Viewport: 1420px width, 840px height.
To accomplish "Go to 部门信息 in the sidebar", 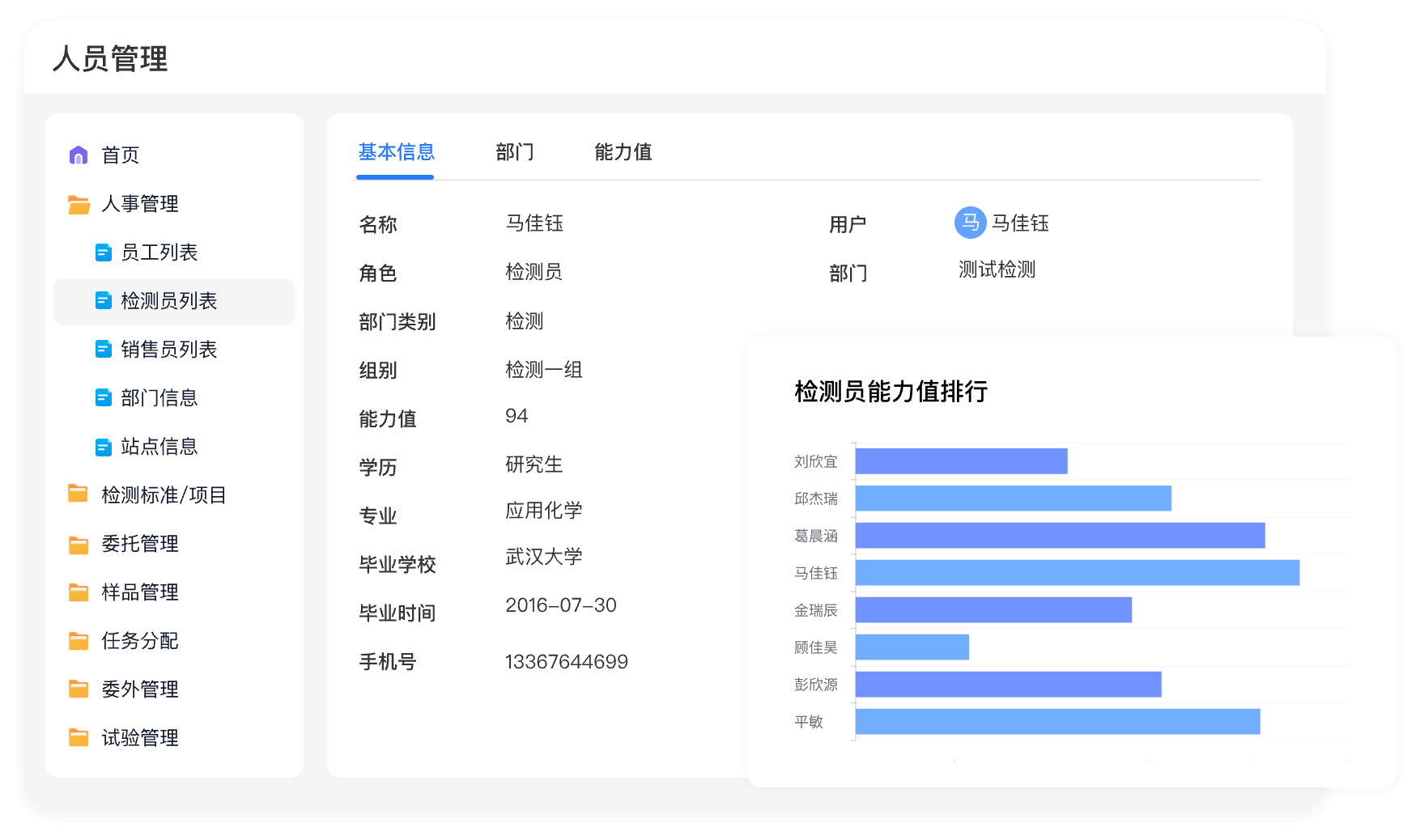I will (x=159, y=398).
